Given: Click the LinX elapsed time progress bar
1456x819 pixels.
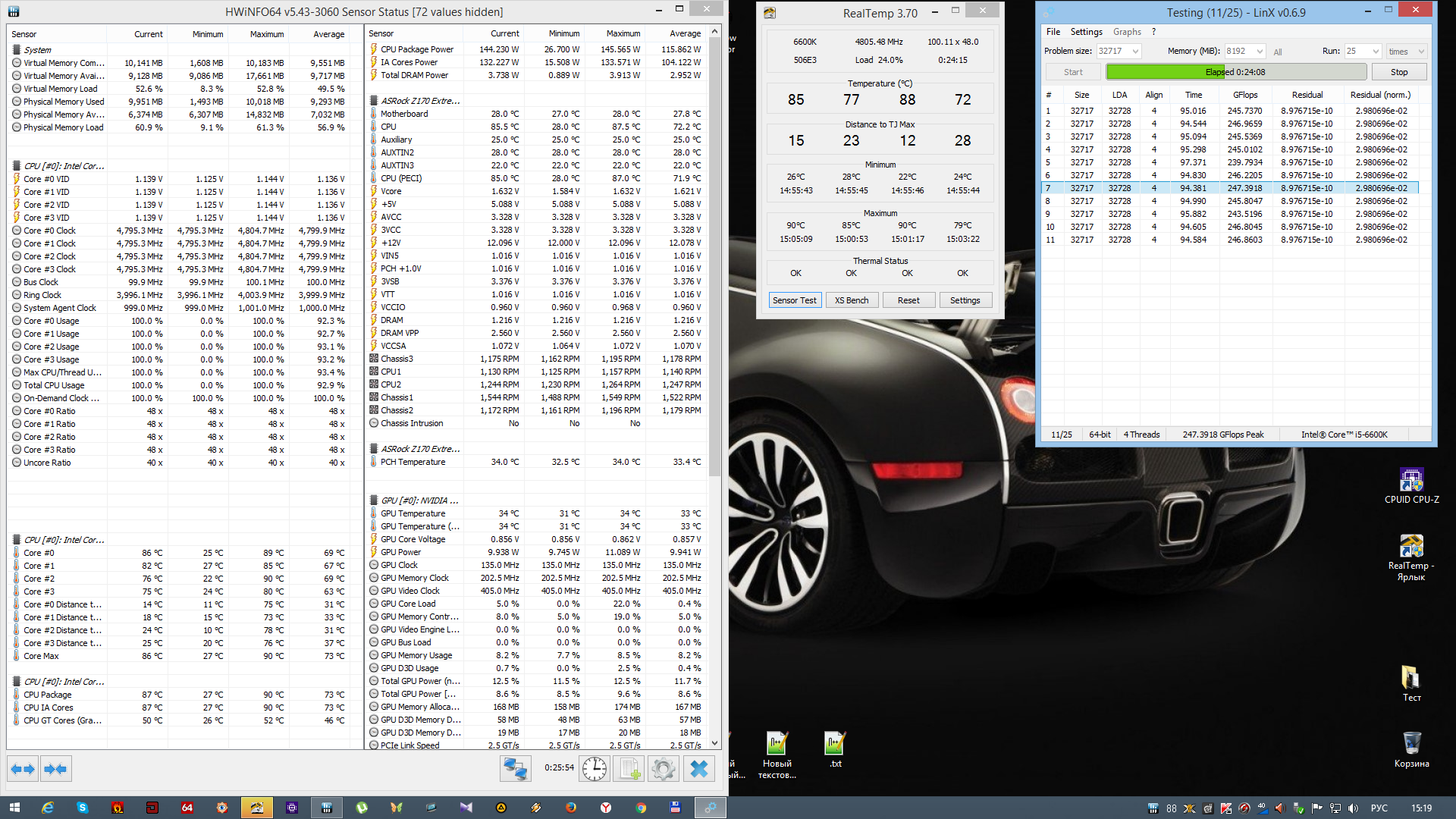Looking at the screenshot, I should coord(1235,72).
